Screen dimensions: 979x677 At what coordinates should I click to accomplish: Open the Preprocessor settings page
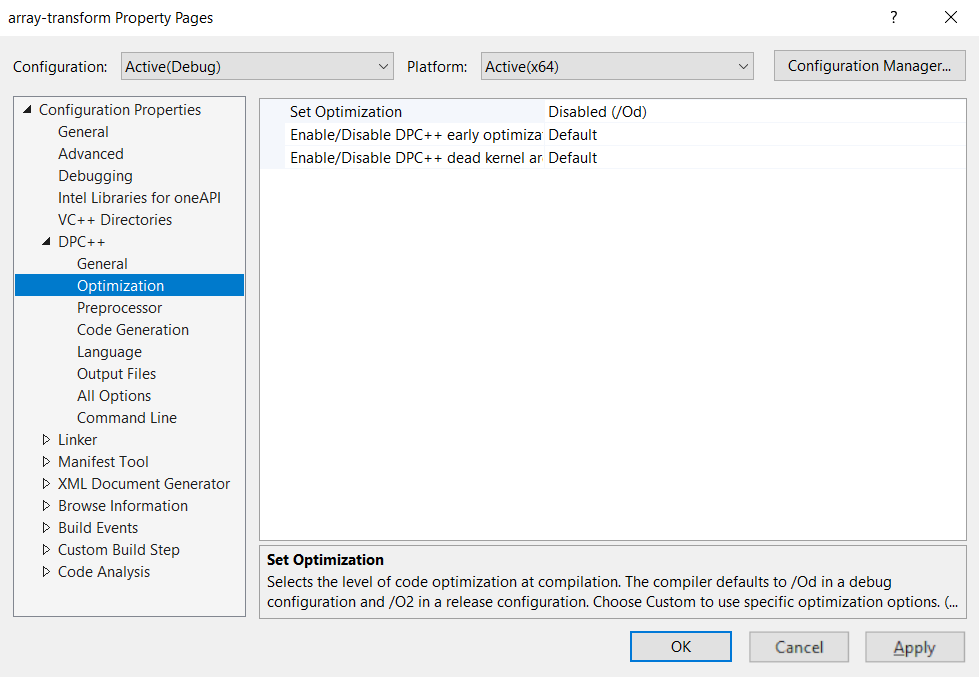119,307
